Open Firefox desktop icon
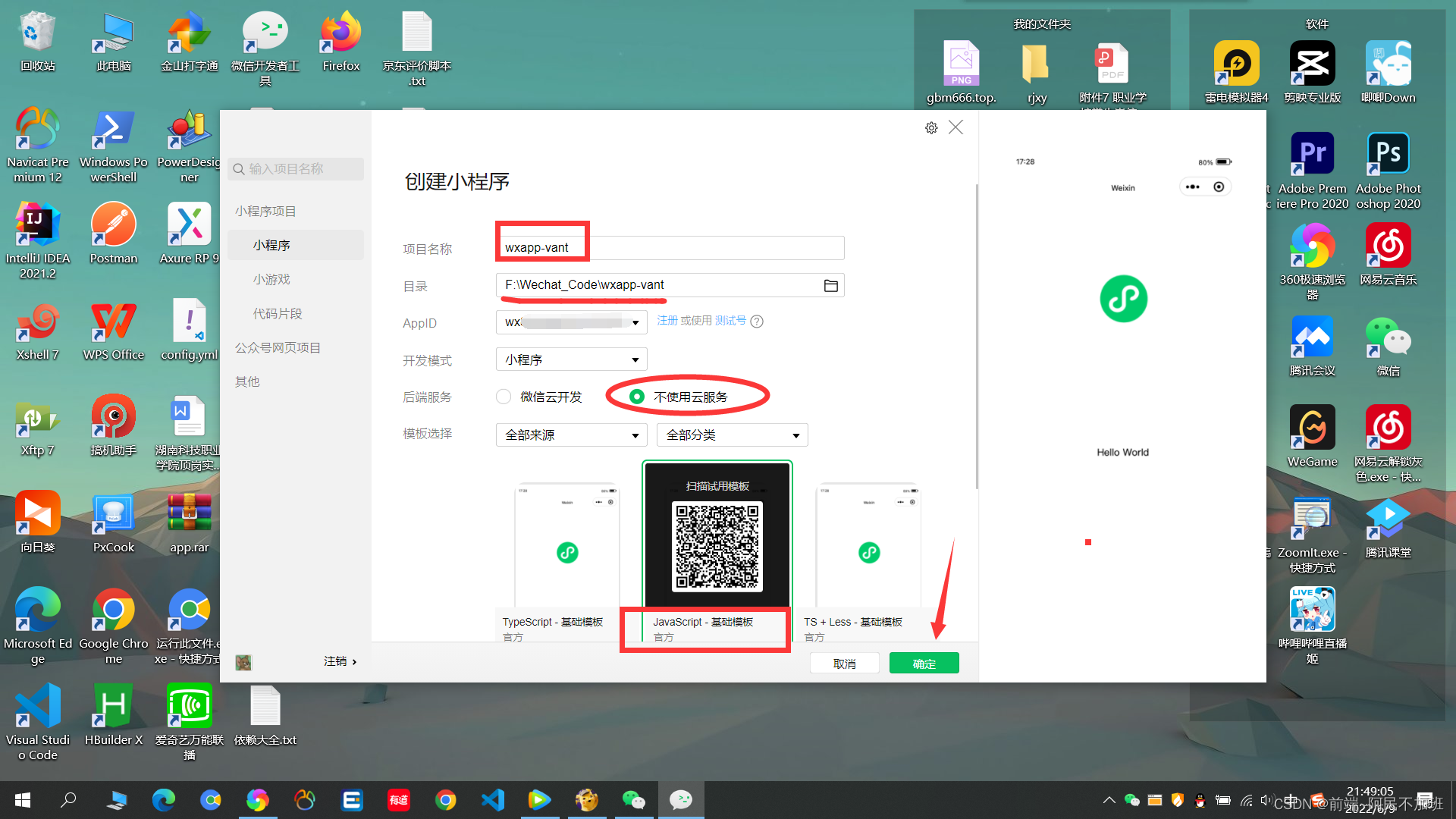The width and height of the screenshot is (1456, 819). 341,42
